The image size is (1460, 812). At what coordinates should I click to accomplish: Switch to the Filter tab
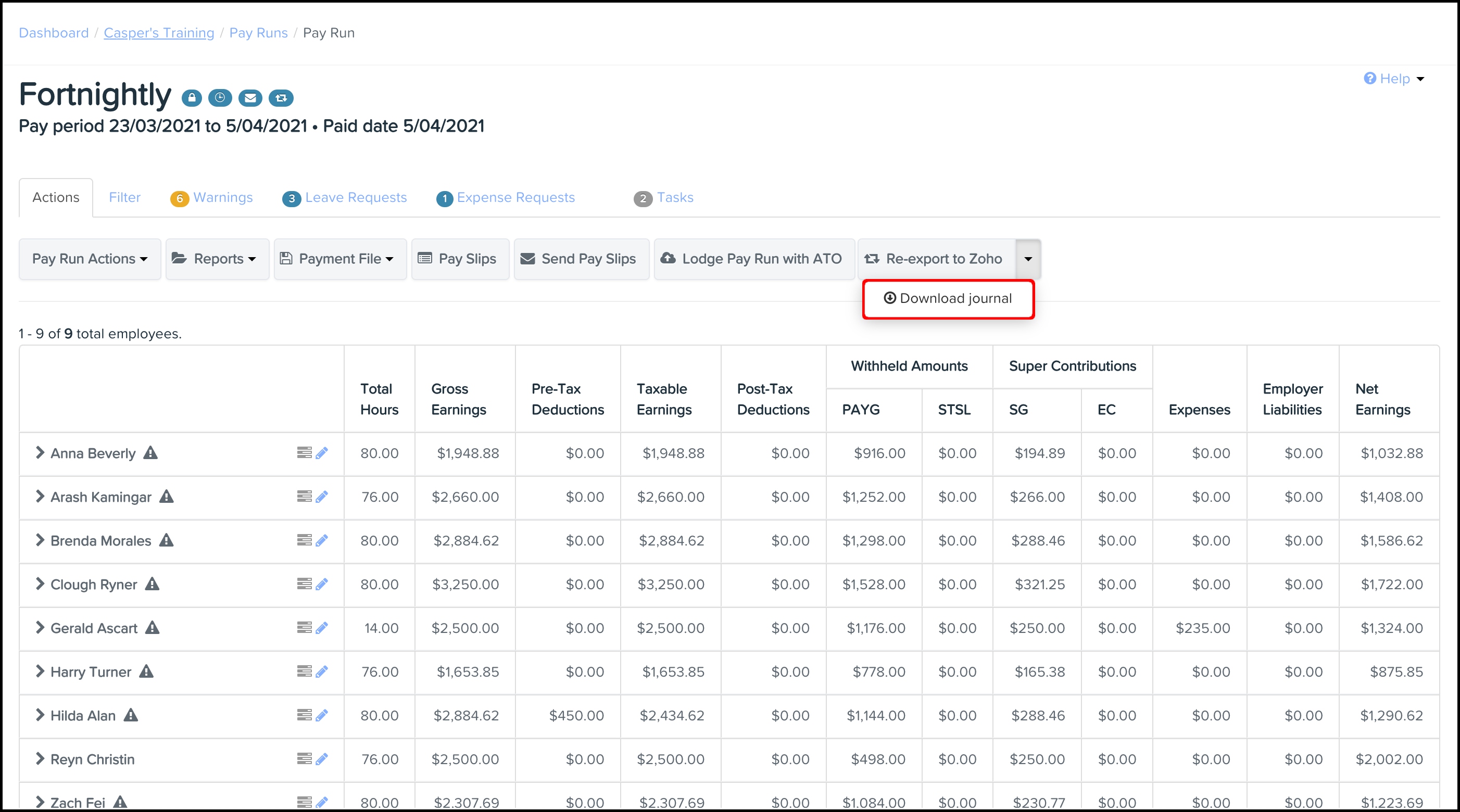tap(124, 197)
